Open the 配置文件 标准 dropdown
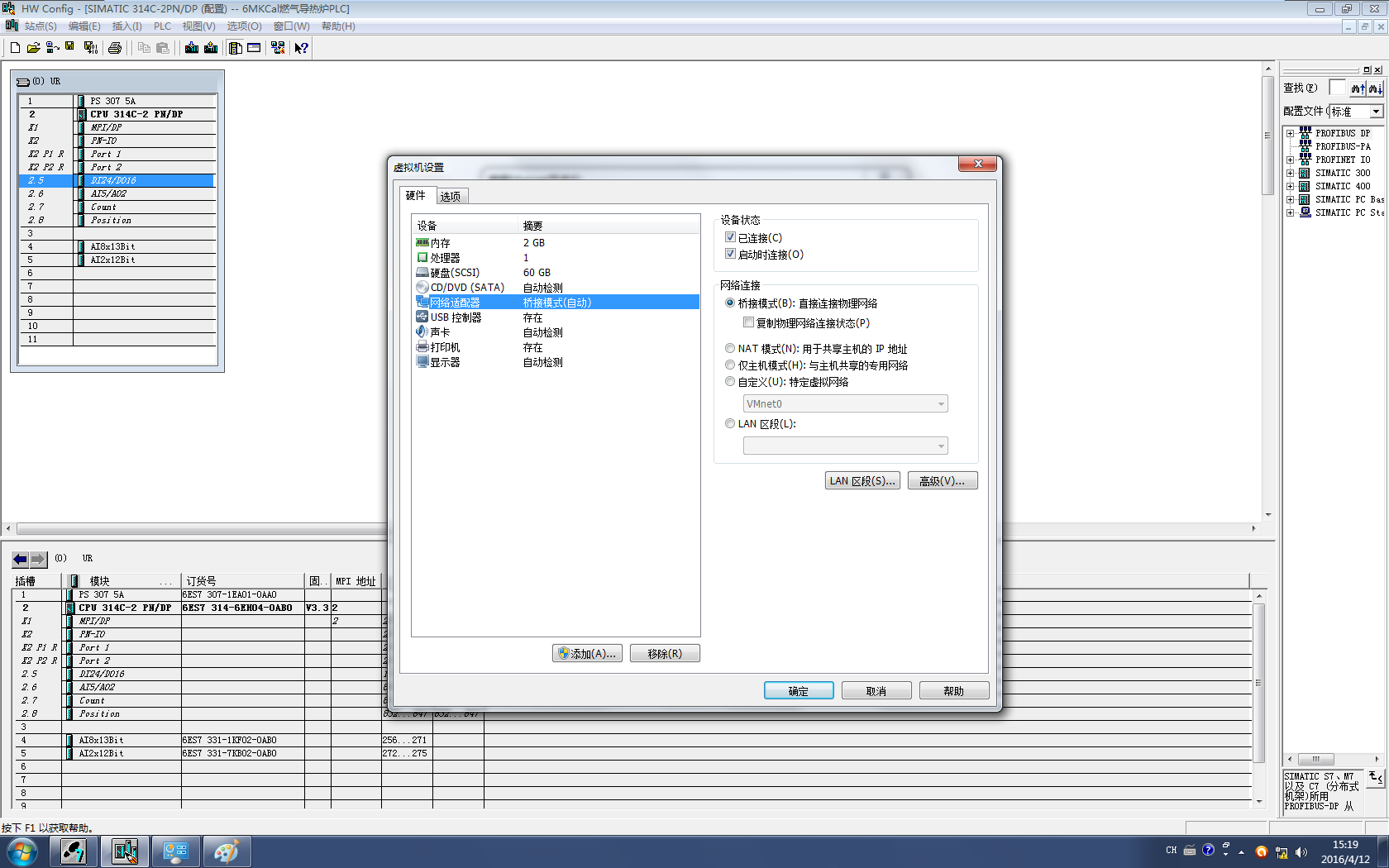The width and height of the screenshot is (1389, 868). pyautogui.click(x=1356, y=112)
